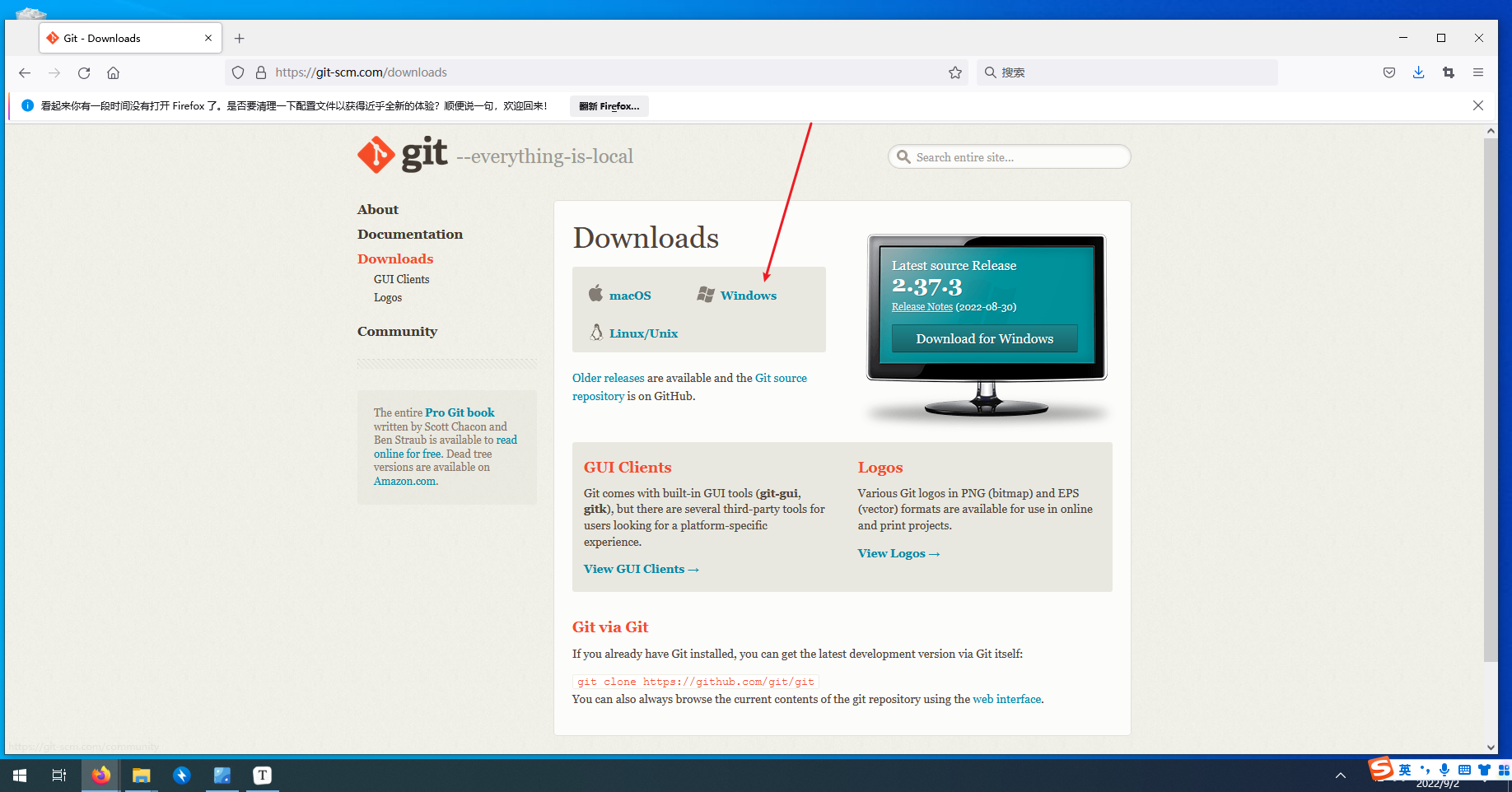Open the Git source repository link
This screenshot has width=1512, height=792.
[x=781, y=378]
